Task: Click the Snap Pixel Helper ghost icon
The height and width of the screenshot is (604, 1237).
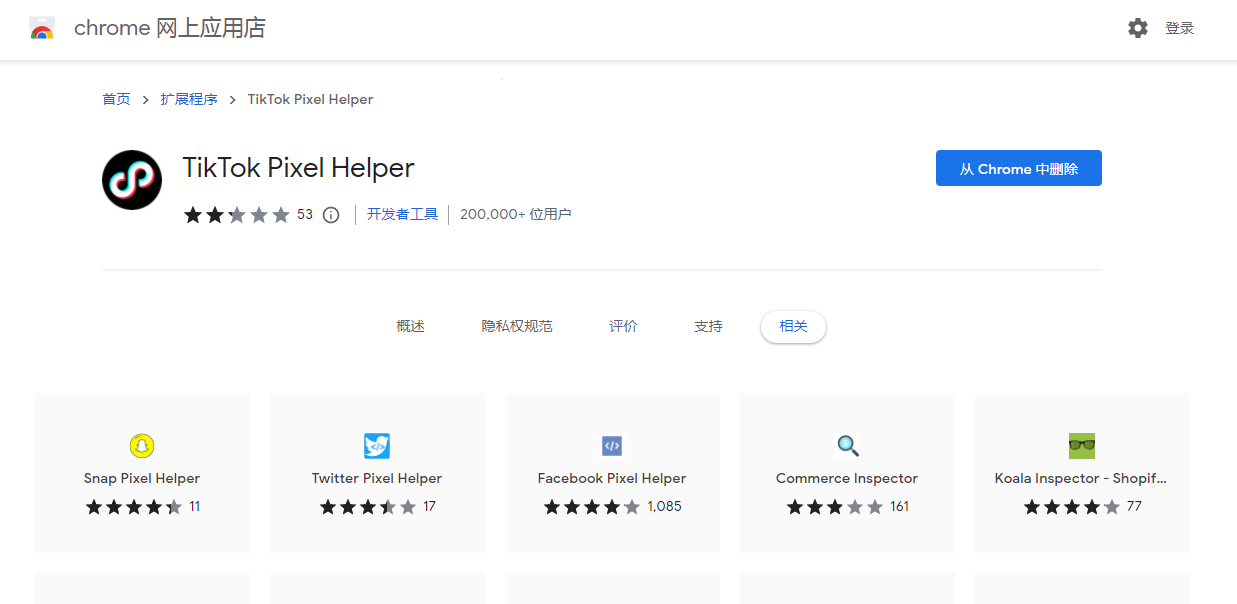Action: (142, 446)
